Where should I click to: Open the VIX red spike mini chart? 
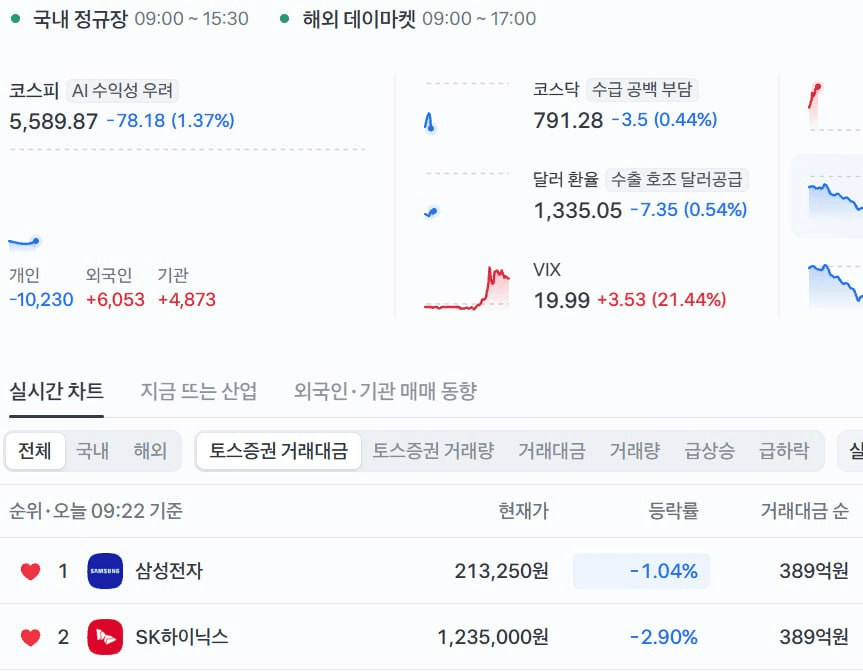pos(467,288)
